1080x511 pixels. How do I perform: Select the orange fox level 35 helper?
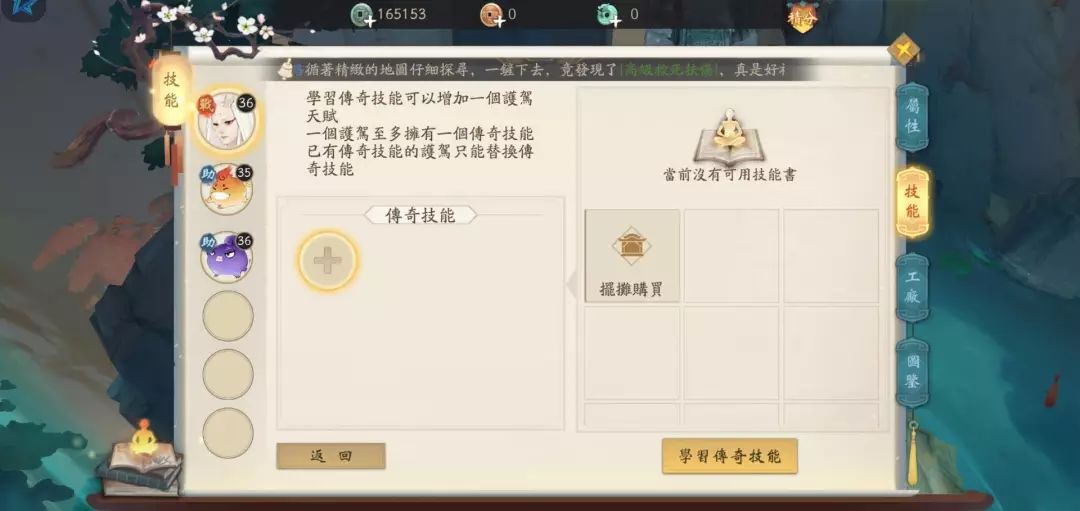coord(227,188)
